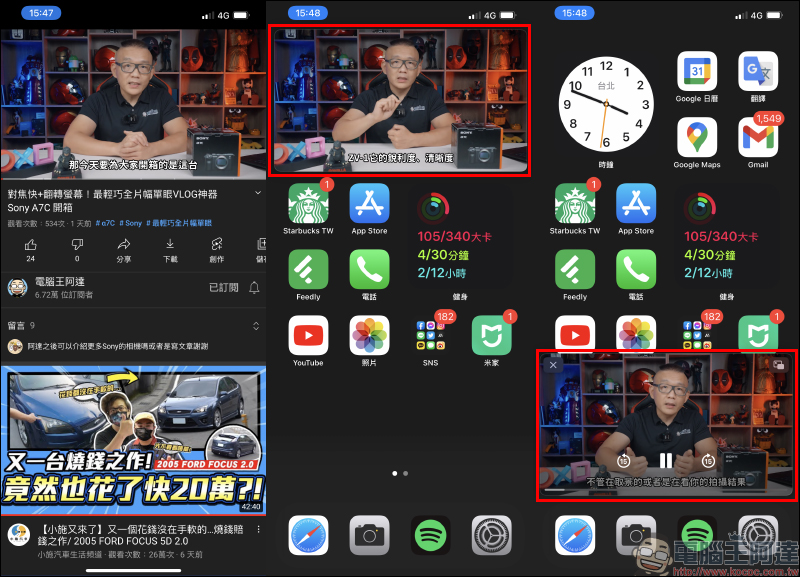Tap the YouTube video player on left screen
Image resolution: width=800 pixels, height=577 pixels.
[x=133, y=105]
